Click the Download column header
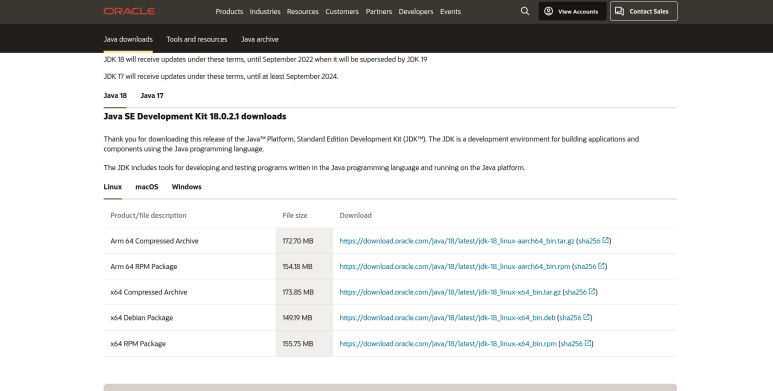 tap(355, 215)
